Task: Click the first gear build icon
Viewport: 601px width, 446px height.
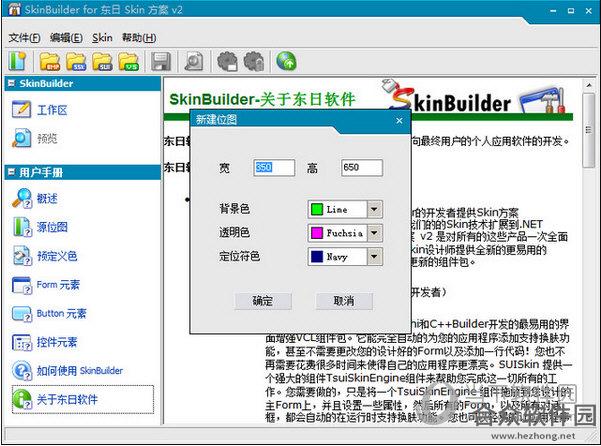Action: tap(227, 61)
